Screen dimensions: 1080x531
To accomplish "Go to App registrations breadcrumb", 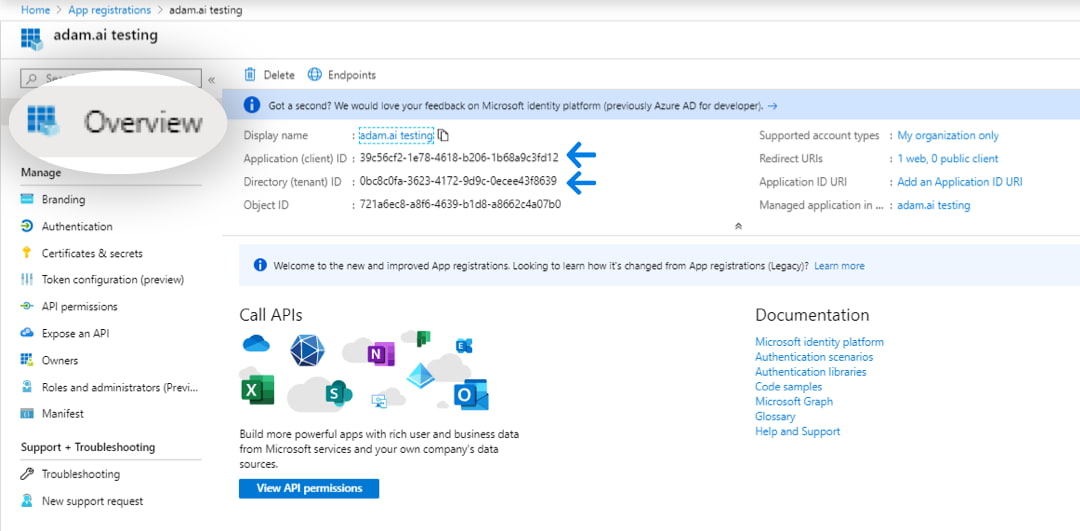I will coord(110,10).
